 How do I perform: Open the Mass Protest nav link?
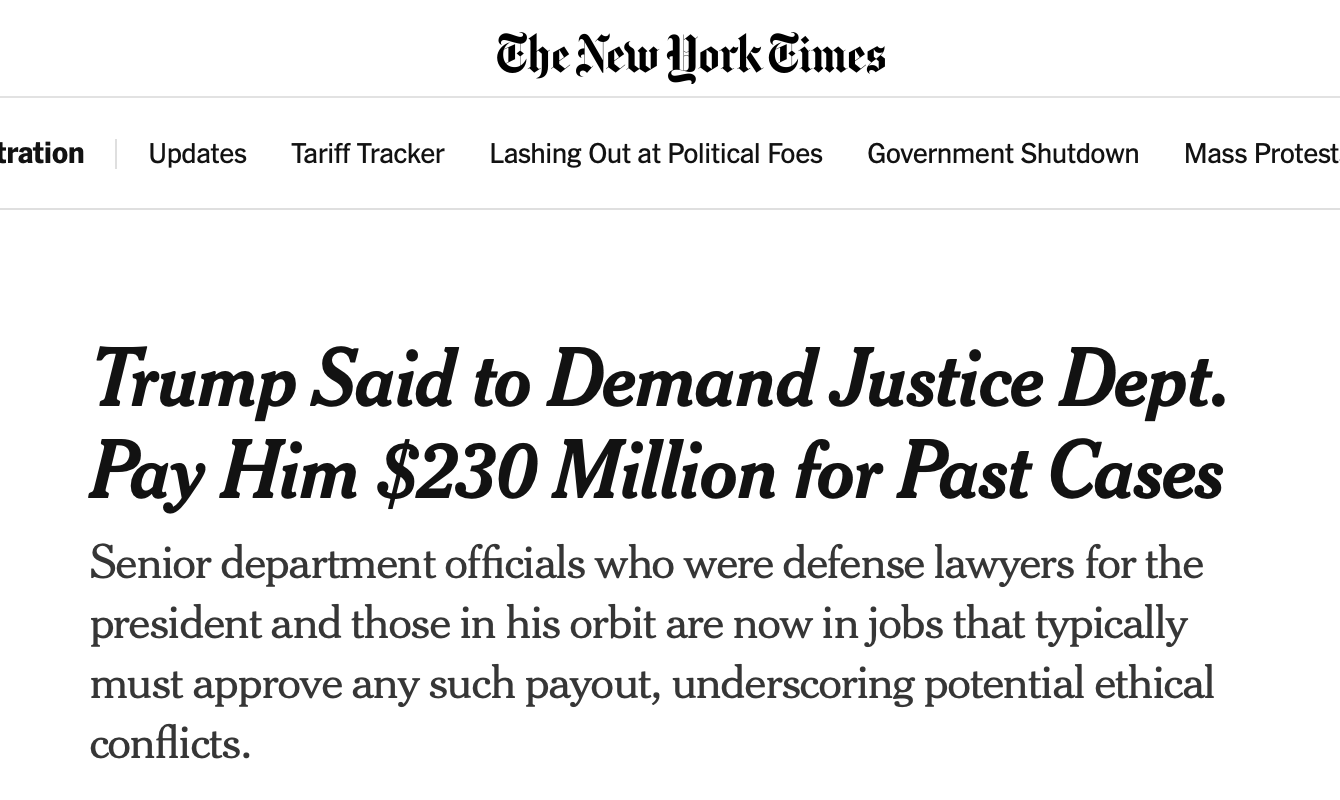(x=1260, y=154)
